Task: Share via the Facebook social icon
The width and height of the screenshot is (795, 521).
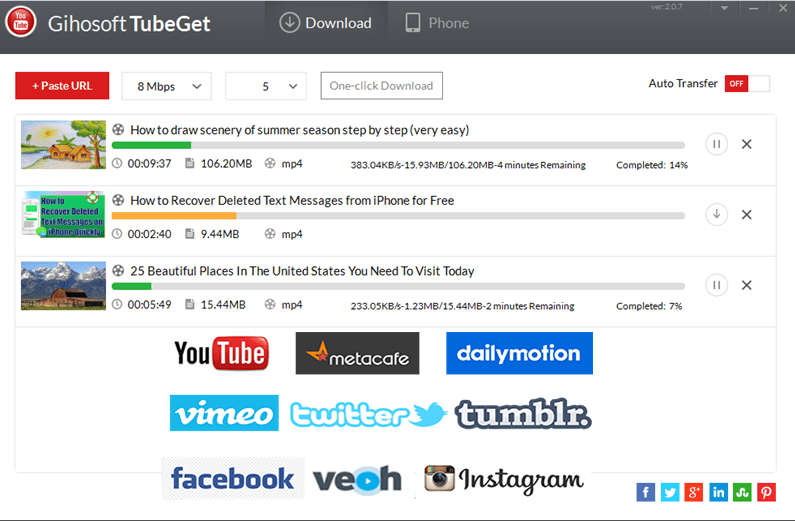Action: coord(645,492)
